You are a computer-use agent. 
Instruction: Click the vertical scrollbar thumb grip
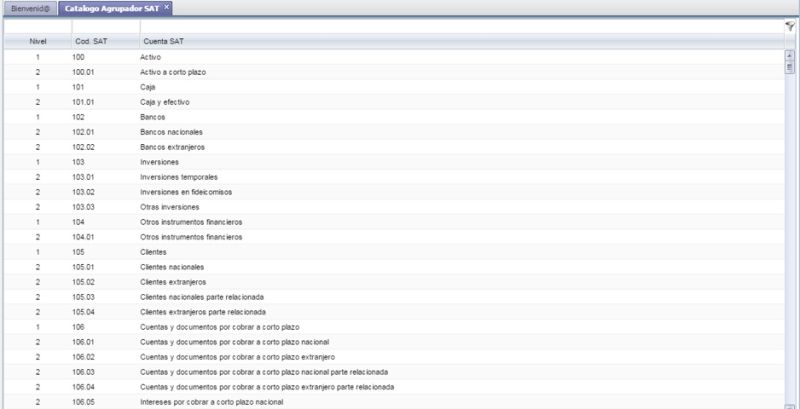coord(789,67)
